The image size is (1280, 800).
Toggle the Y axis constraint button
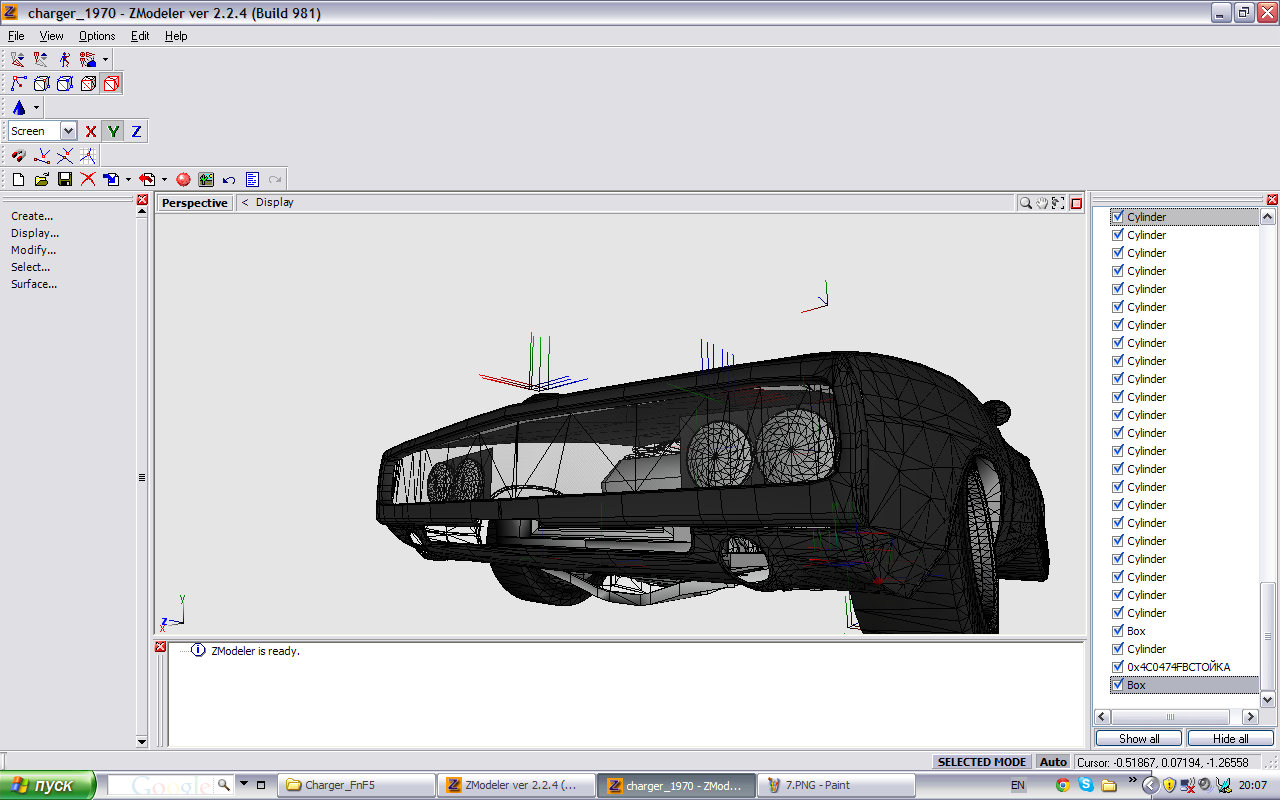pos(113,131)
